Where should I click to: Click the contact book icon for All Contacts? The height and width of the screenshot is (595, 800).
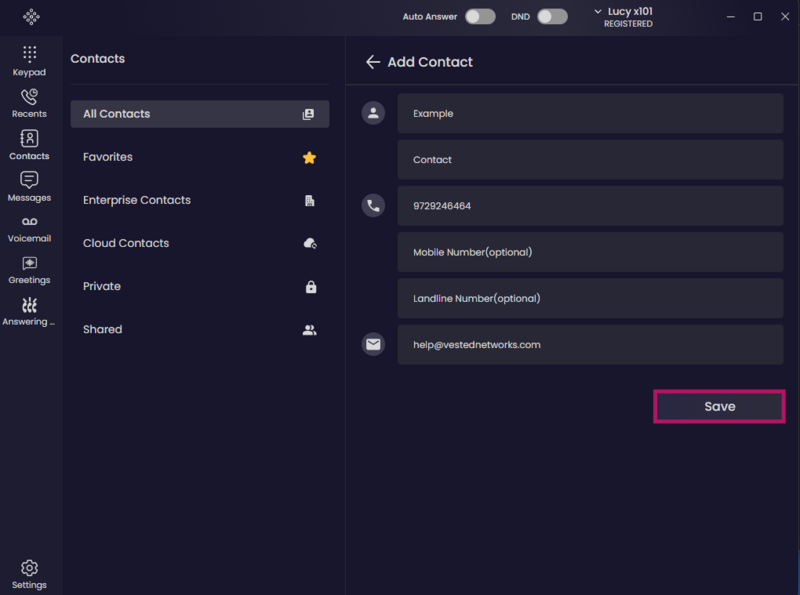(308, 114)
